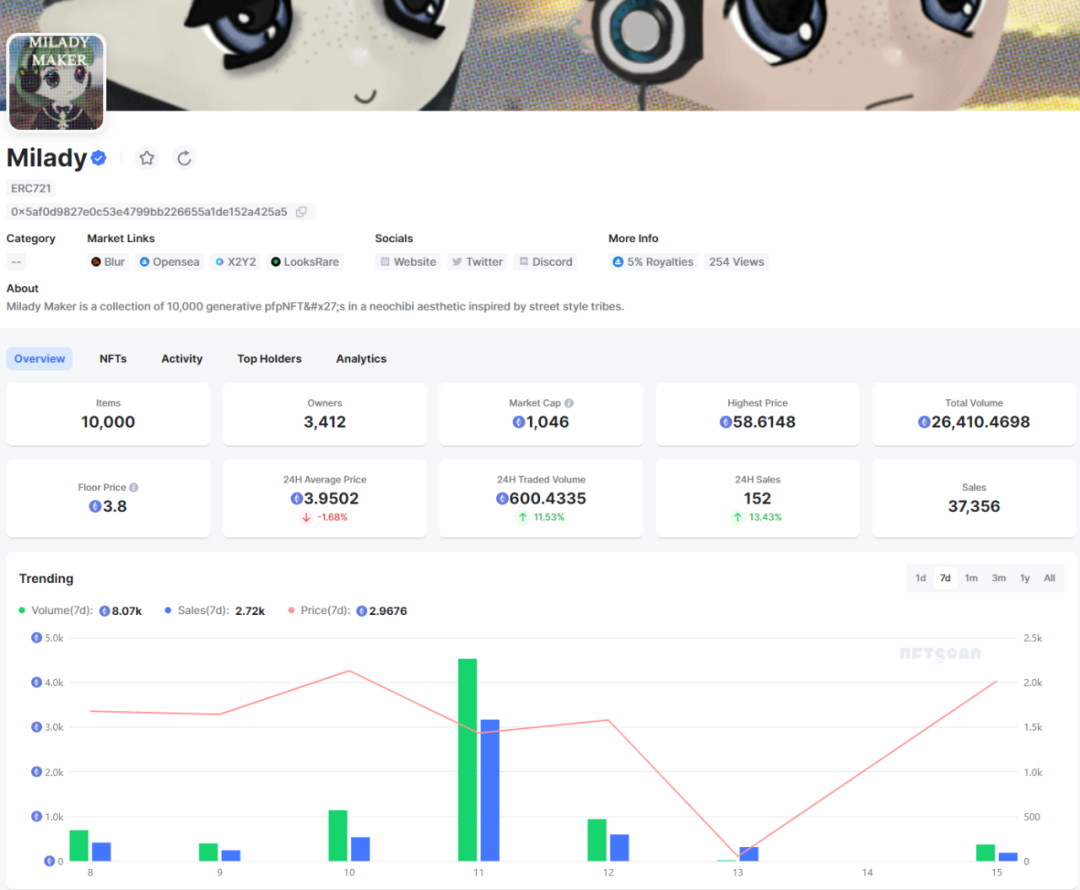
Task: Click the Floor Price info icon
Action: [134, 487]
